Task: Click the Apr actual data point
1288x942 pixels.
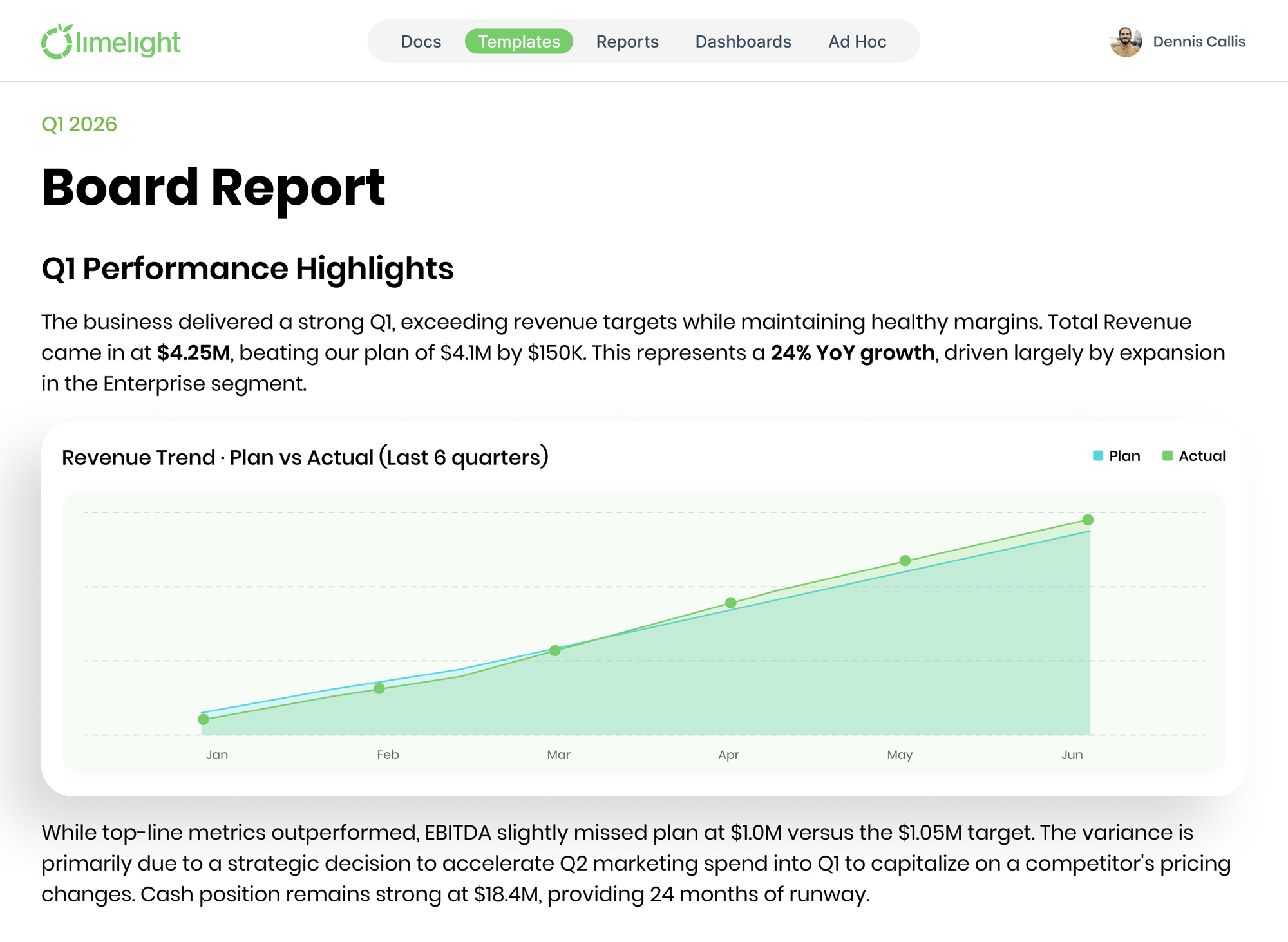Action: 730,603
